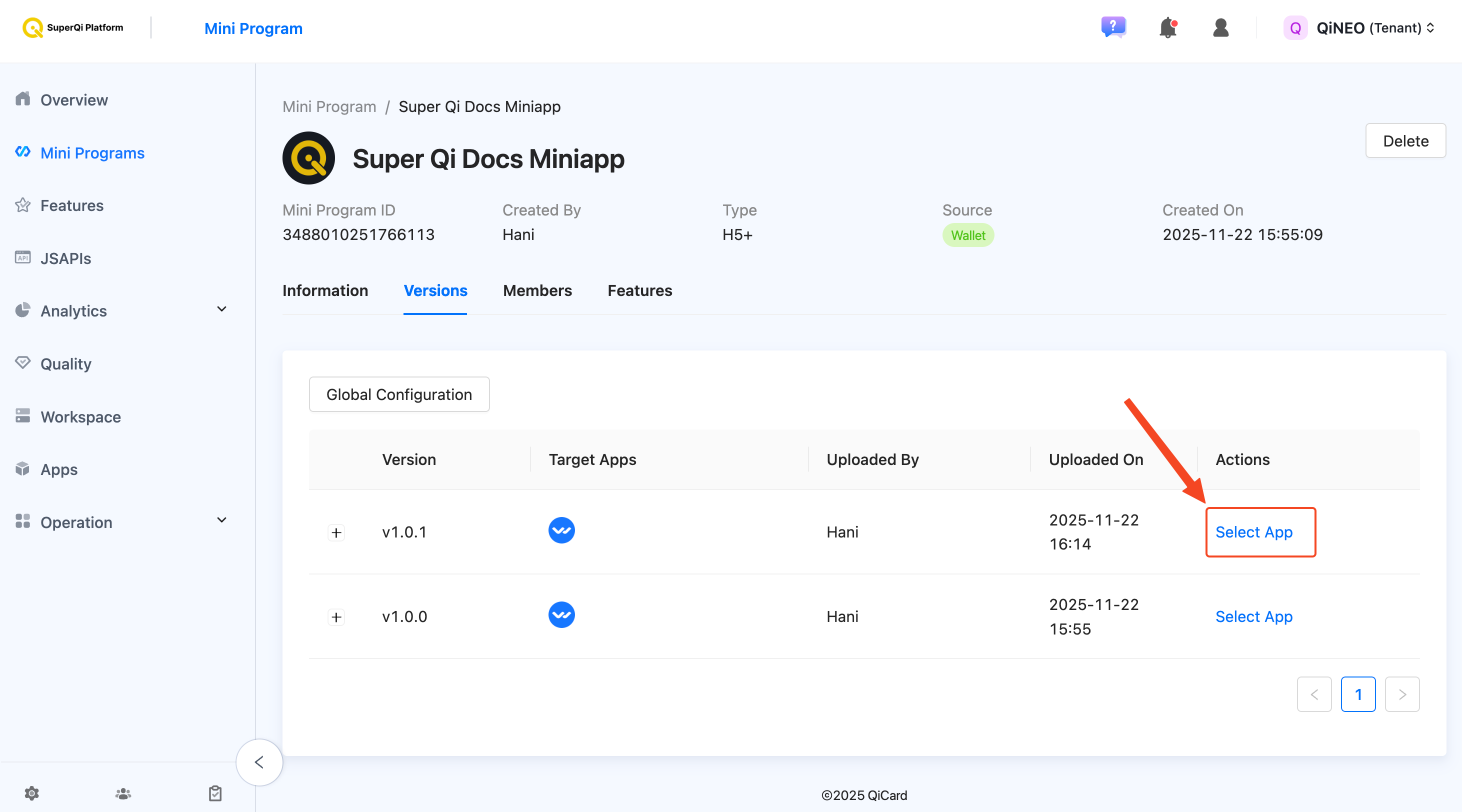Switch to the Versions tab
Viewport: 1462px width, 812px height.
pyautogui.click(x=435, y=290)
